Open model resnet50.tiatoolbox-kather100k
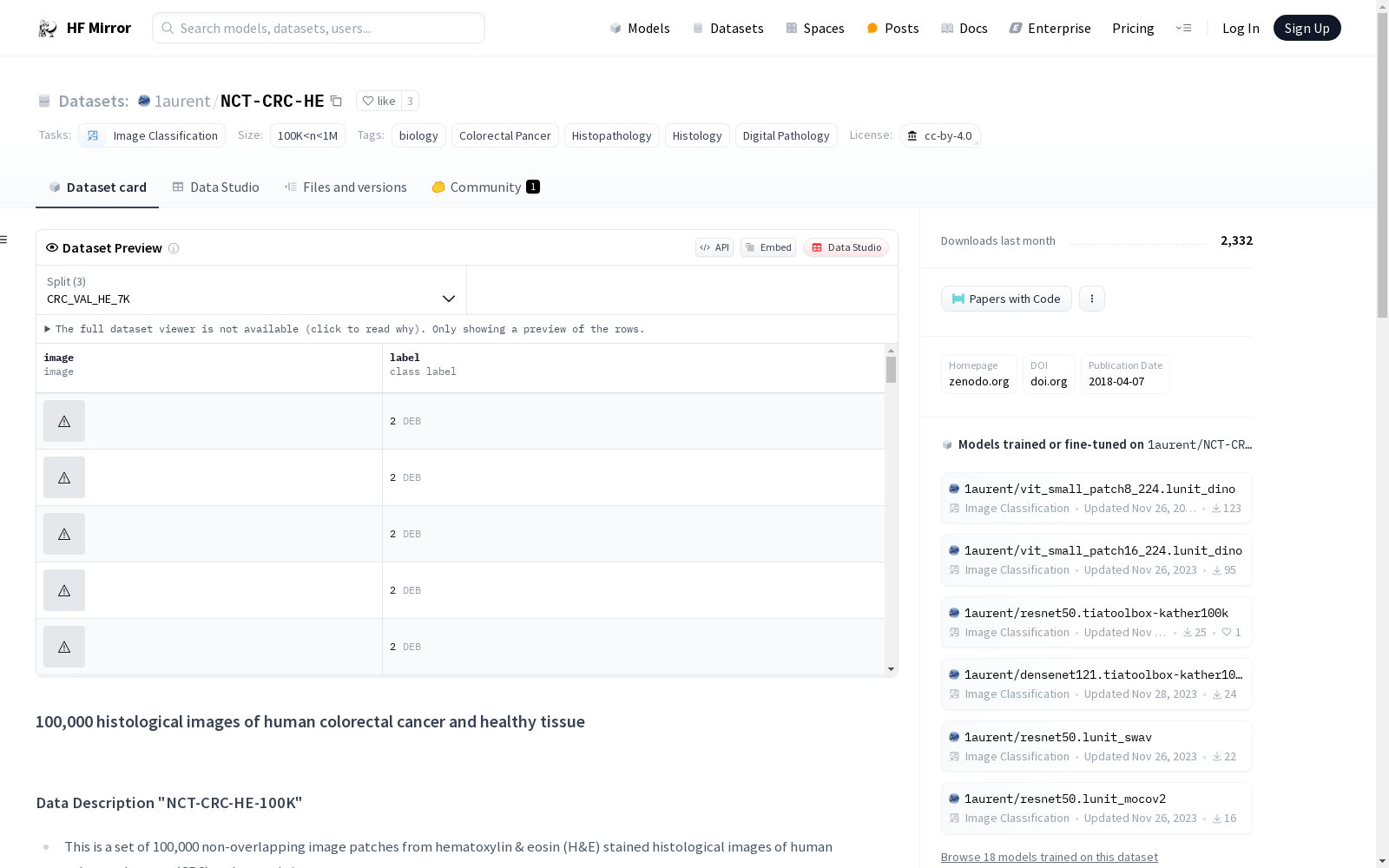 tap(1096, 622)
